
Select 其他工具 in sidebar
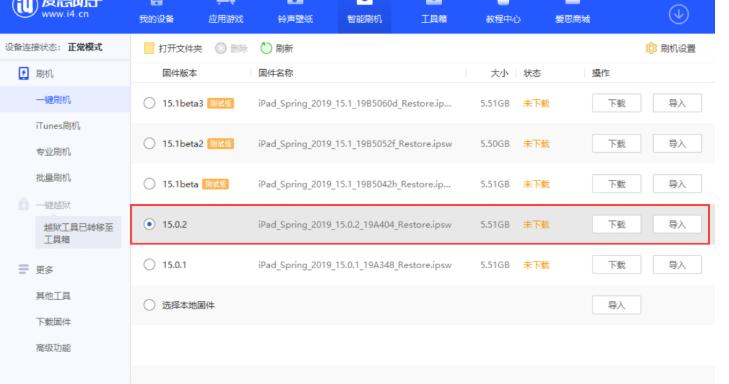(53, 296)
